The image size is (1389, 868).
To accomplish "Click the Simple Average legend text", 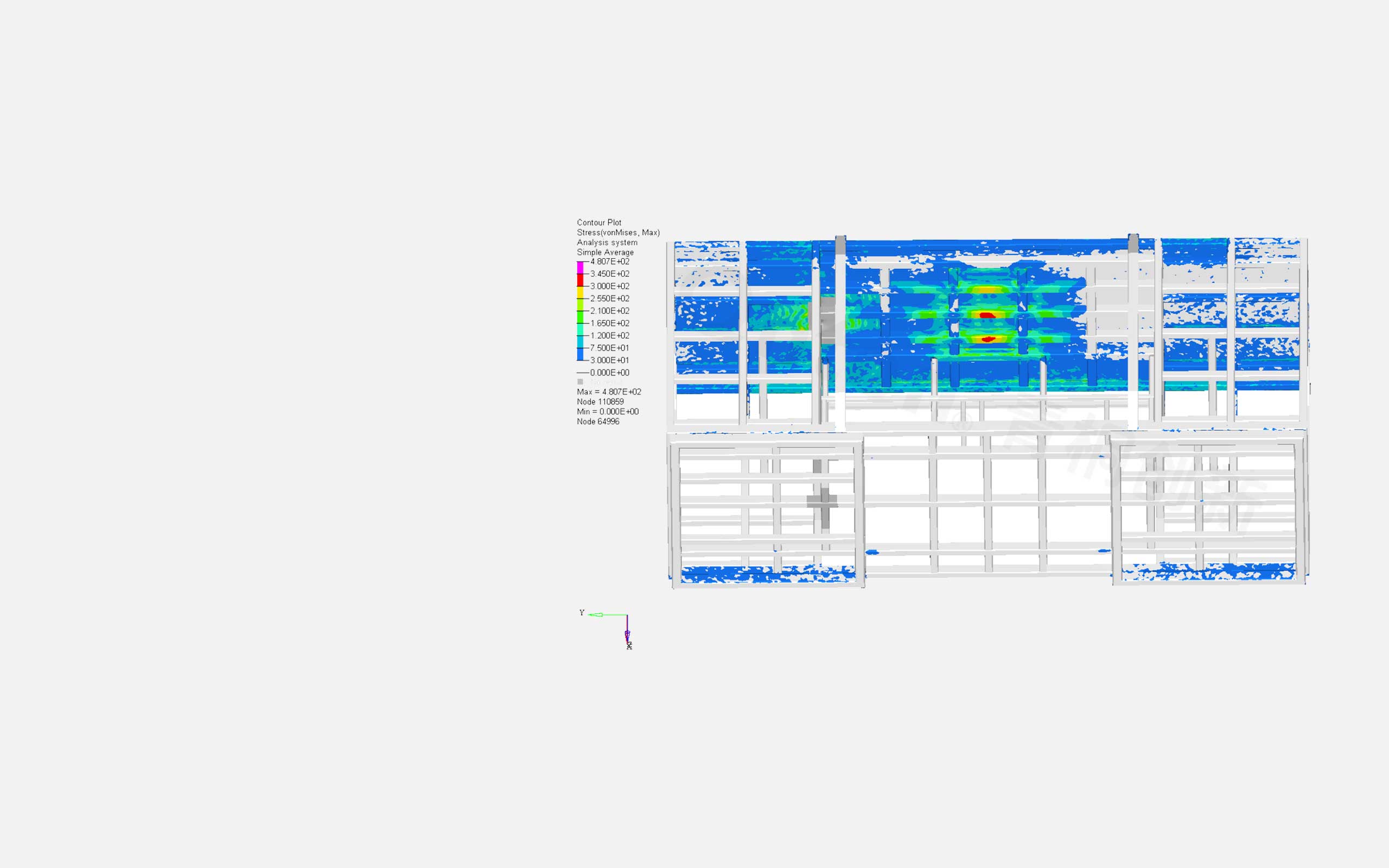I will (x=605, y=252).
